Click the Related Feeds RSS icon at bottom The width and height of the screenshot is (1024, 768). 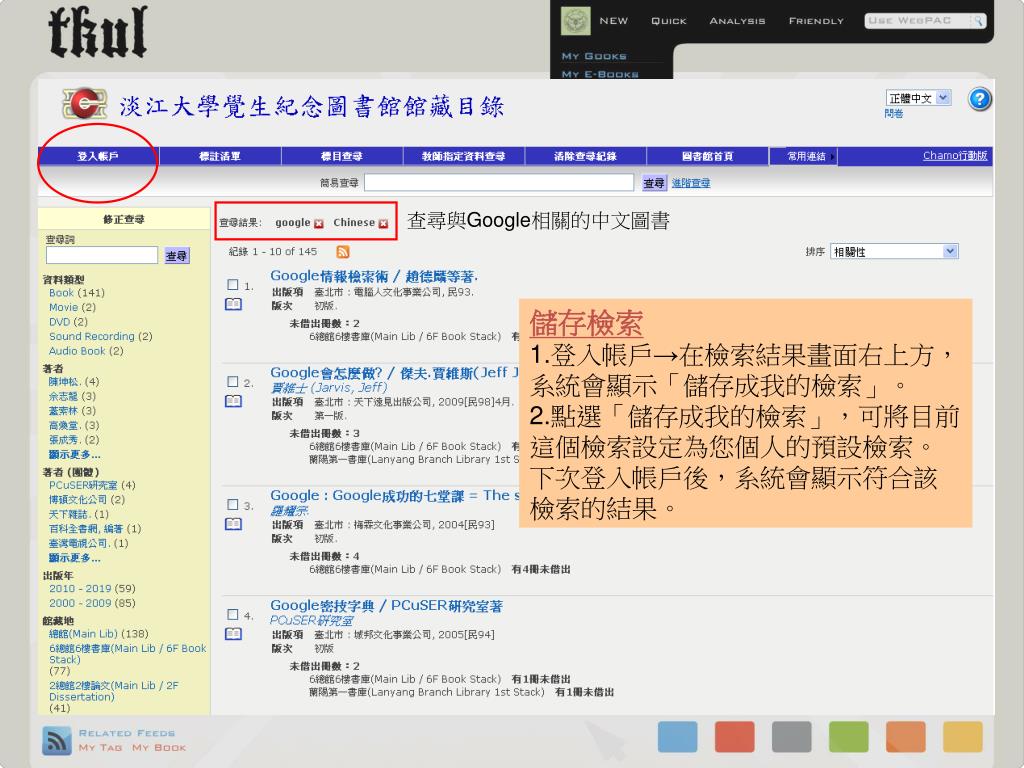(57, 741)
